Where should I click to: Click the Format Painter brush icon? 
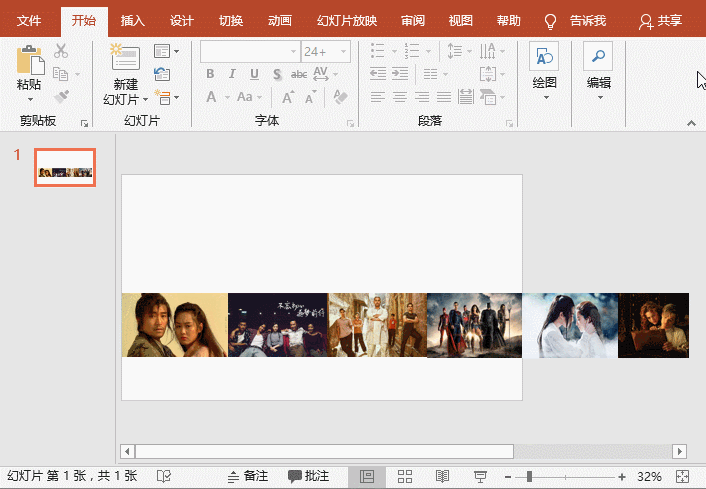pyautogui.click(x=61, y=97)
